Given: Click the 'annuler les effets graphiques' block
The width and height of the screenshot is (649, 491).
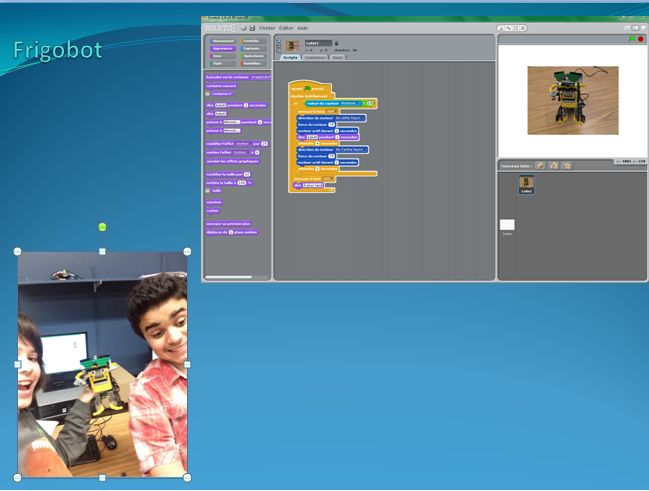Looking at the screenshot, I should pyautogui.click(x=232, y=161).
